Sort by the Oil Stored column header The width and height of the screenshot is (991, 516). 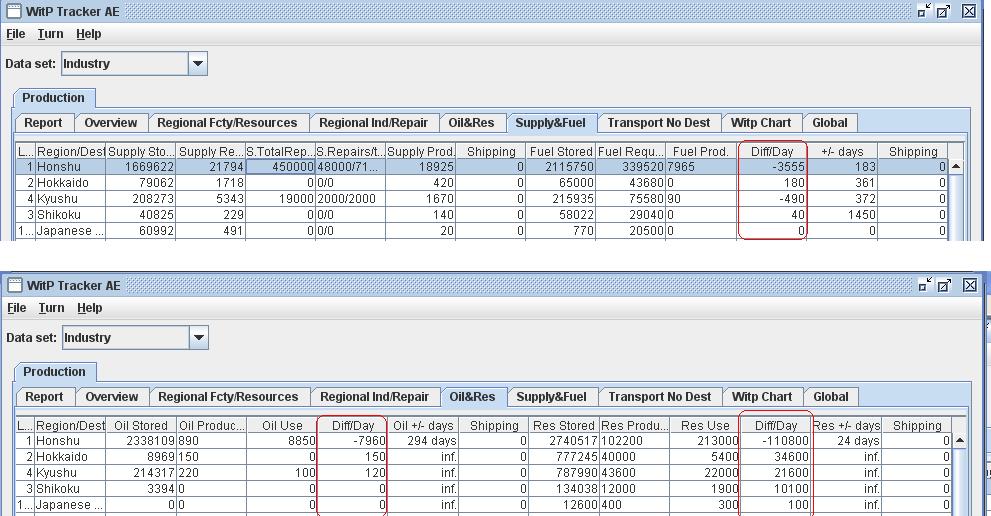141,426
